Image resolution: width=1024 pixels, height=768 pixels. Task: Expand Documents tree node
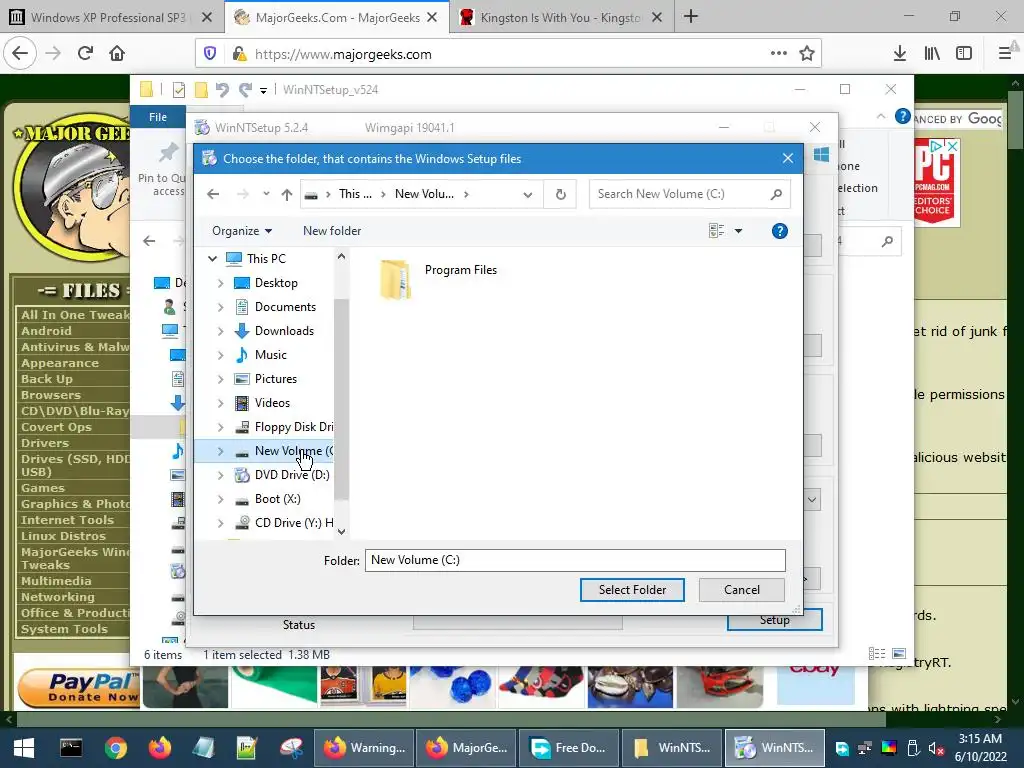(220, 307)
